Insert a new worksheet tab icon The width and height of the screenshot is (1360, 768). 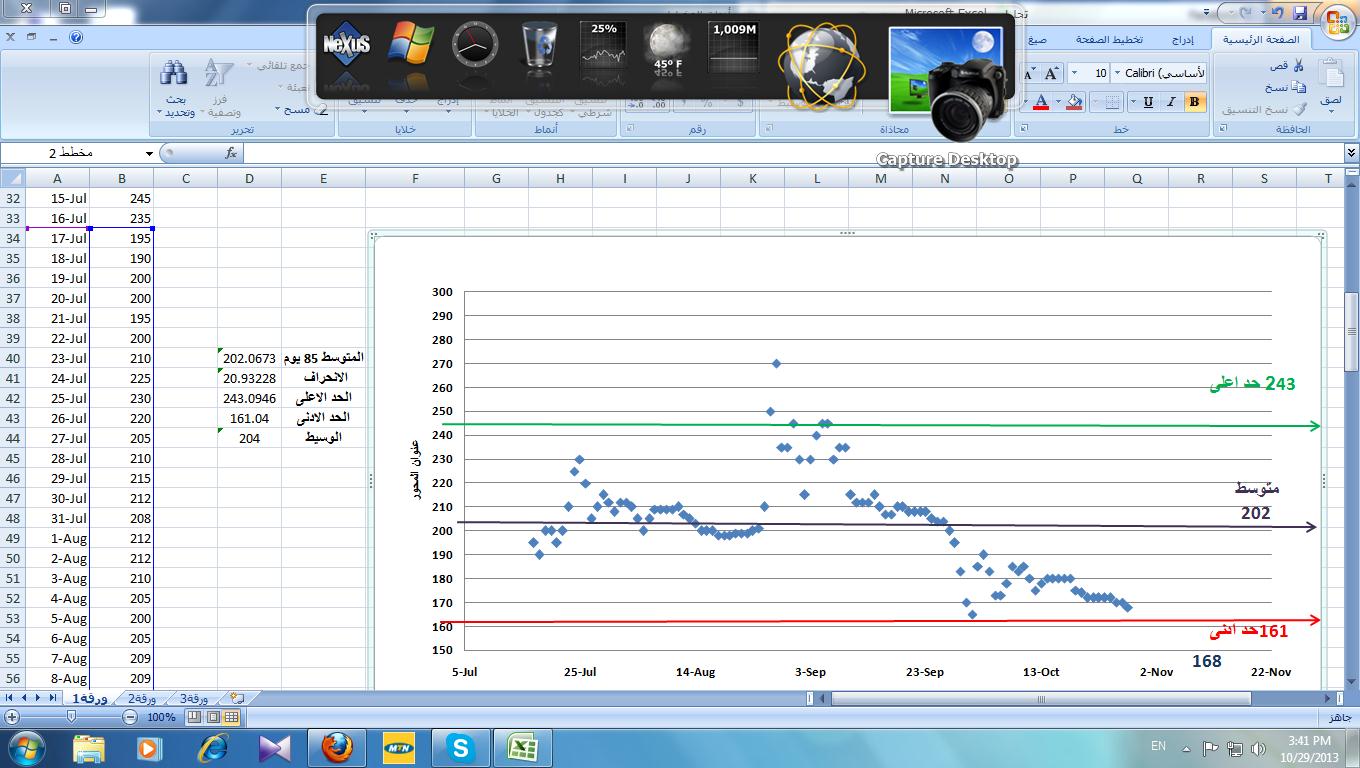pyautogui.click(x=237, y=697)
